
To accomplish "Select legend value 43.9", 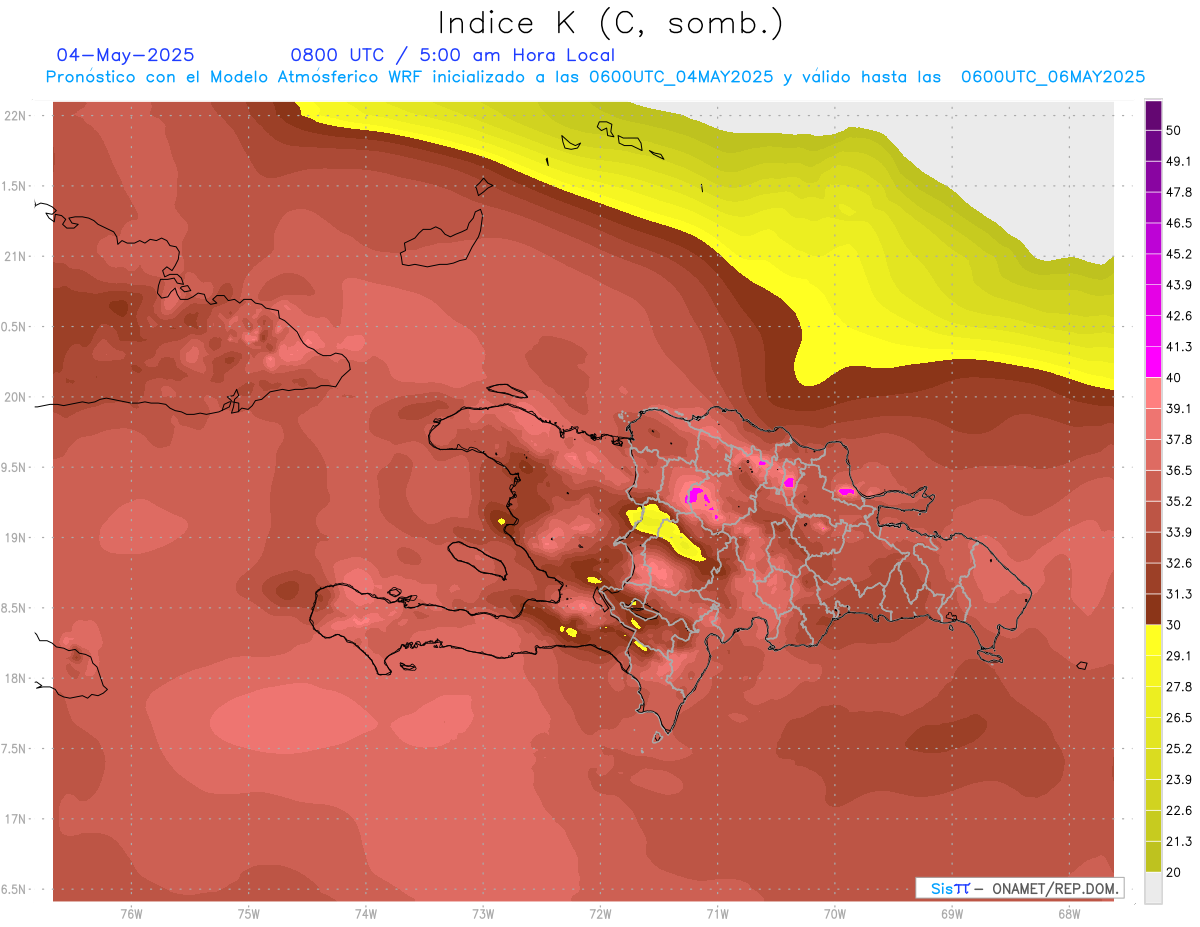I will (x=1179, y=285).
